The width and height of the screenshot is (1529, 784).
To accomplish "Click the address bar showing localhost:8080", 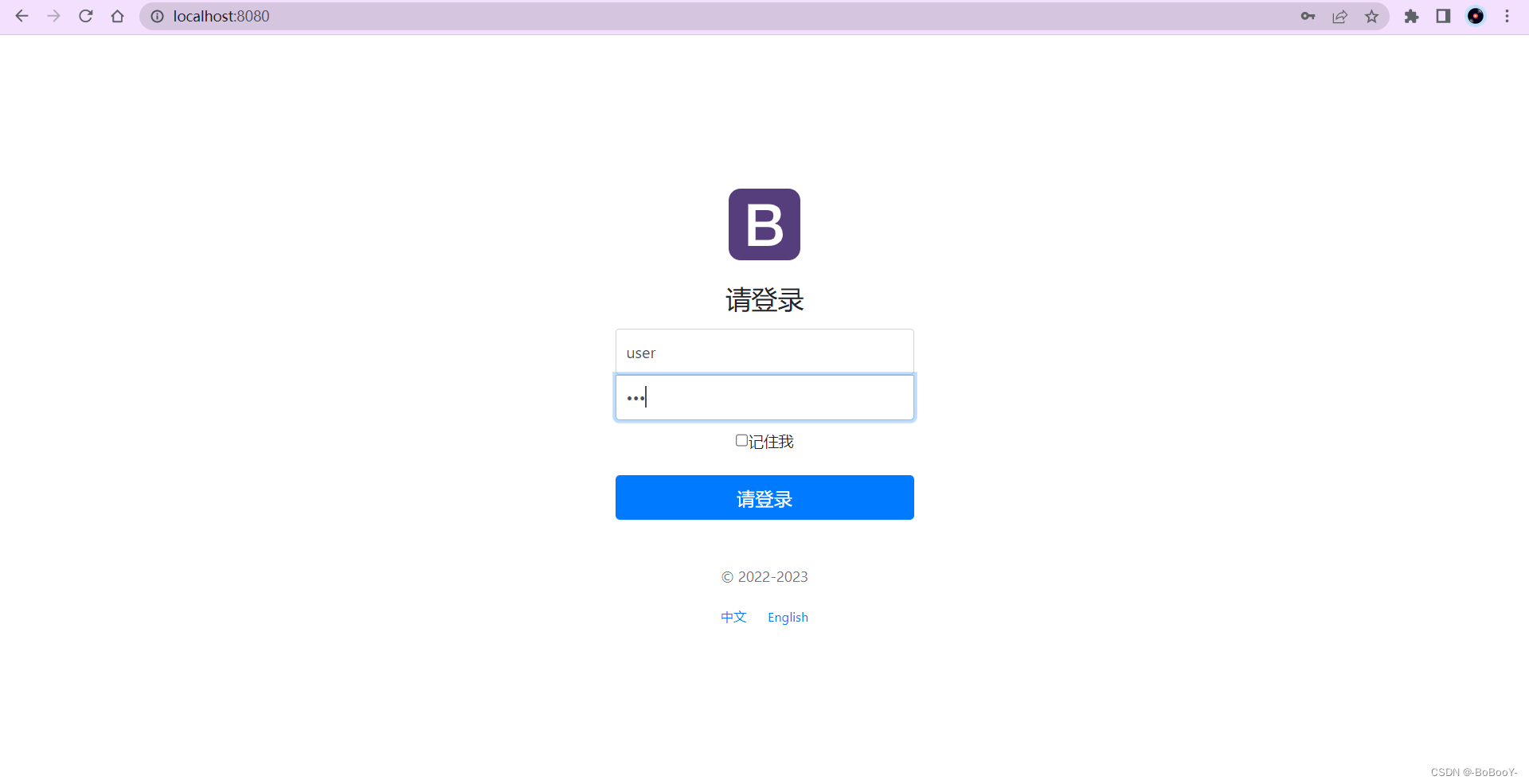I will pos(221,16).
